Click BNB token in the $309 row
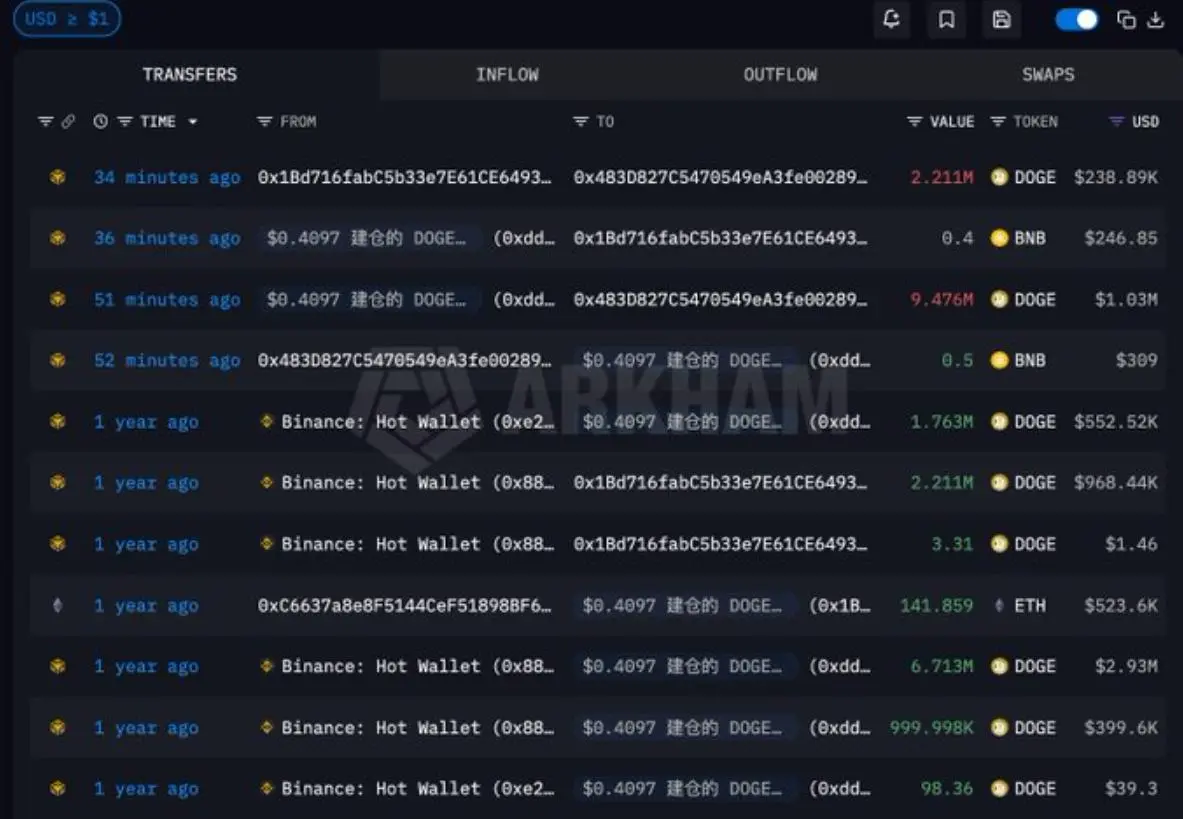1183x819 pixels. click(1018, 360)
